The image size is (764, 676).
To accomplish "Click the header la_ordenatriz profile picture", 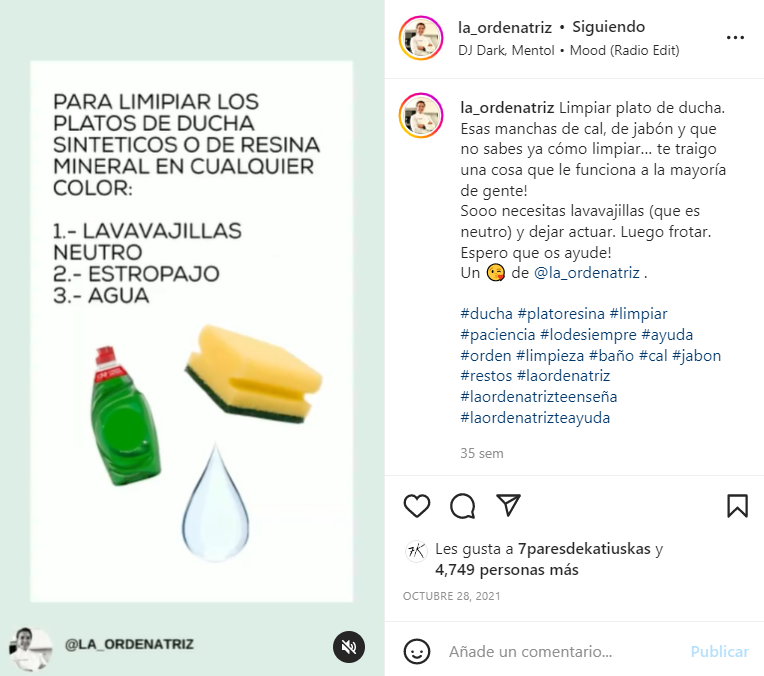I will [421, 38].
